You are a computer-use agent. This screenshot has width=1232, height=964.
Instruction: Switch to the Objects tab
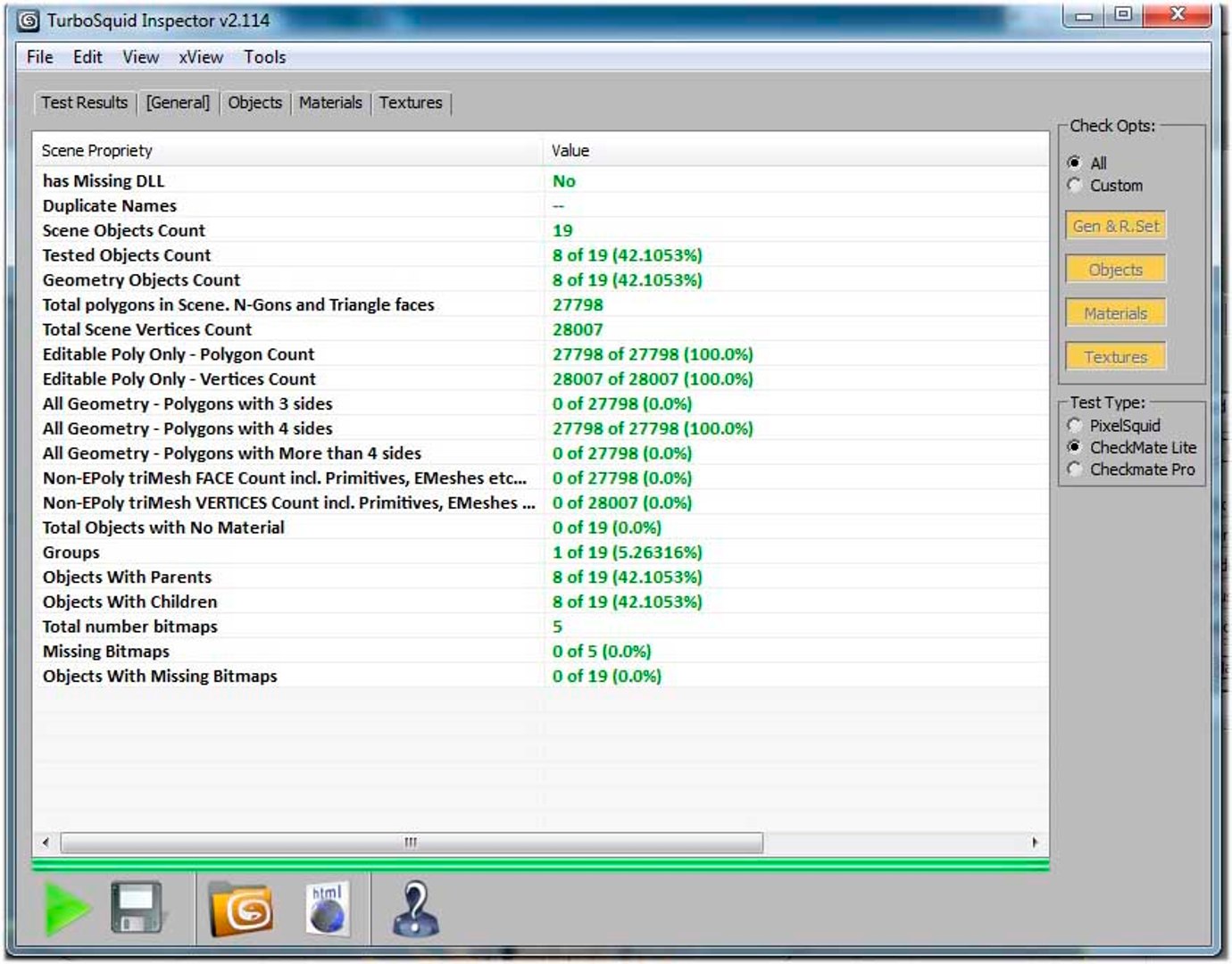[255, 103]
